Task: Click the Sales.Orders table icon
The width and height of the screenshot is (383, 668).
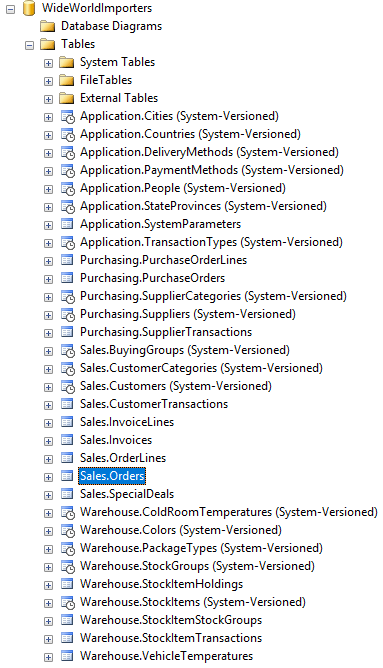Action: click(67, 476)
